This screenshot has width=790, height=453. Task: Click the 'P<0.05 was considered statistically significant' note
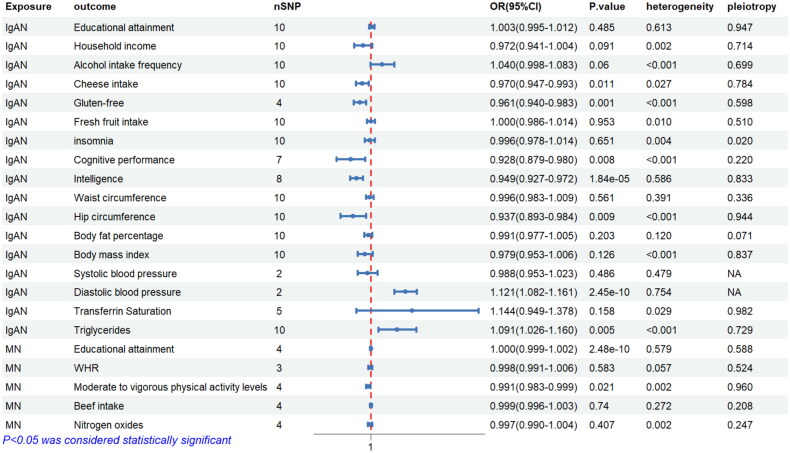pyautogui.click(x=117, y=440)
